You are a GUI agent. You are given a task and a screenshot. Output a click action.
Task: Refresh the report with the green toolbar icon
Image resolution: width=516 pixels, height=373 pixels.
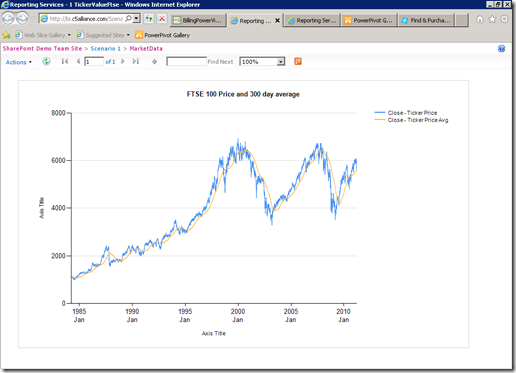(46, 61)
